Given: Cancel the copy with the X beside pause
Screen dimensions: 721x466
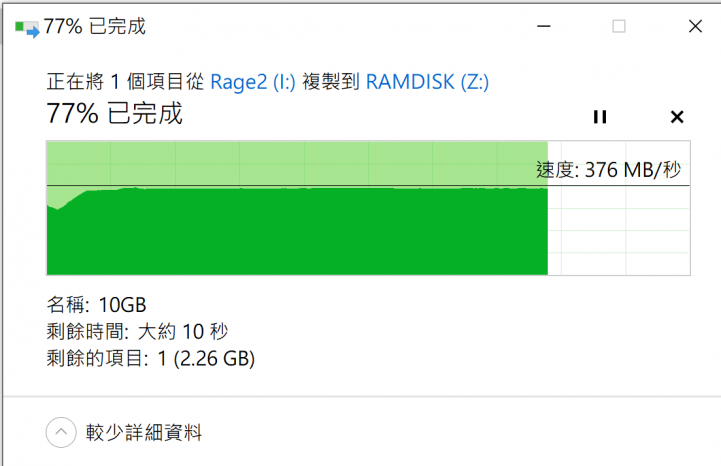Looking at the screenshot, I should [677, 117].
